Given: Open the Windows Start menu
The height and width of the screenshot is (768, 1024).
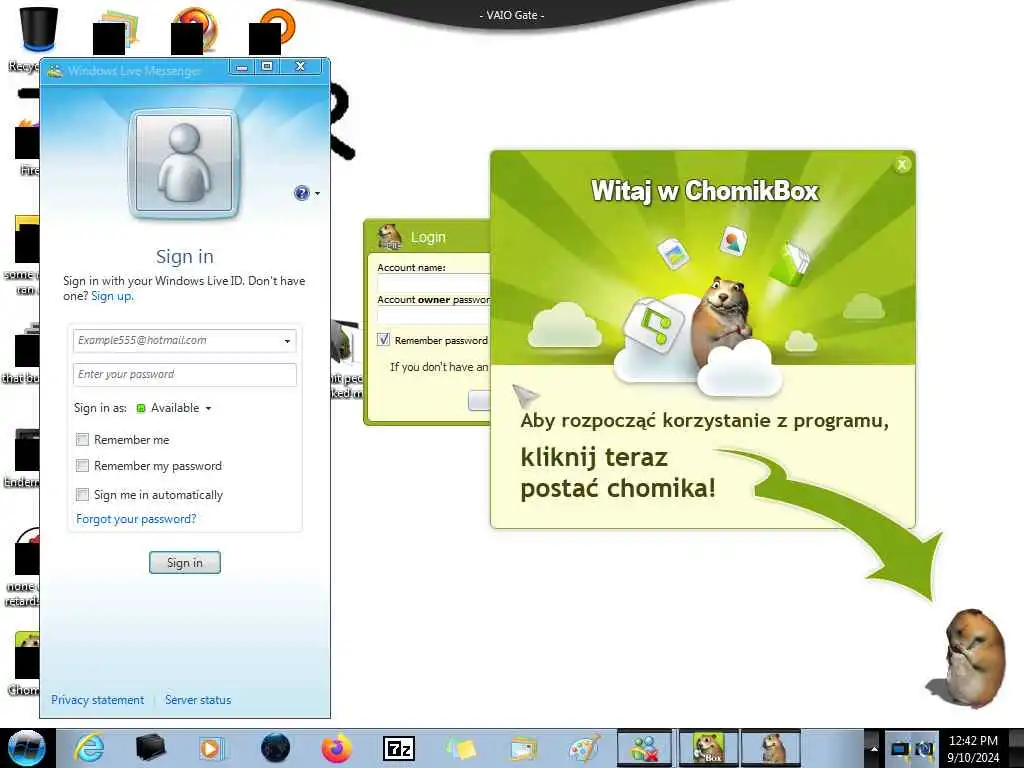Looking at the screenshot, I should click(x=27, y=748).
